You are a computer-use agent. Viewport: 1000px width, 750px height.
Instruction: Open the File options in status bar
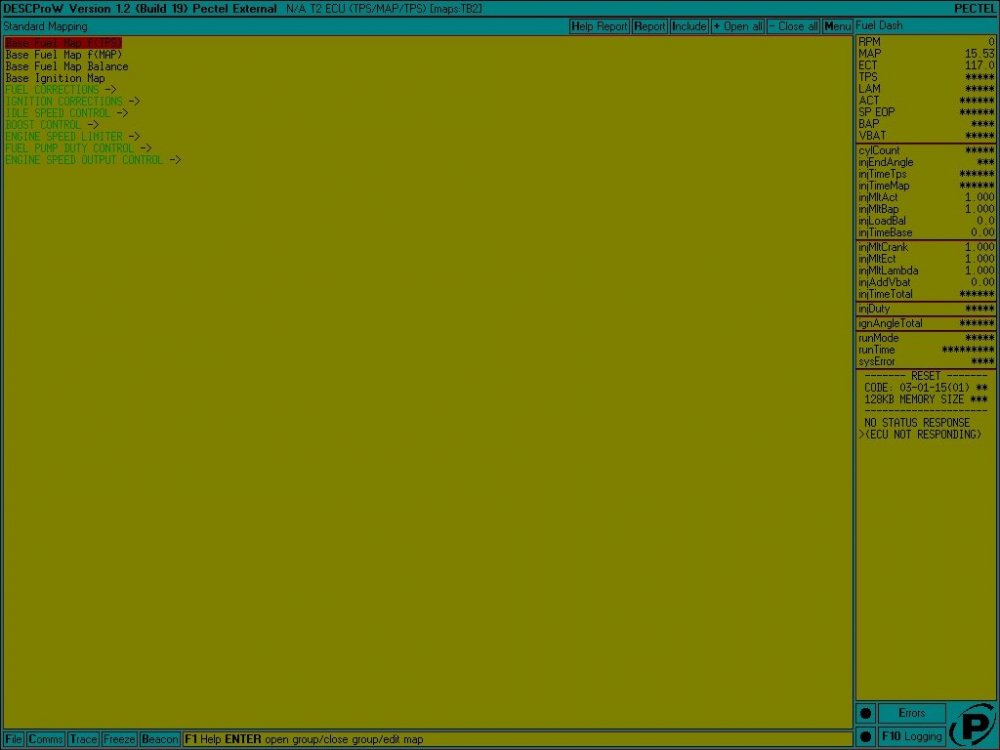(x=13, y=738)
